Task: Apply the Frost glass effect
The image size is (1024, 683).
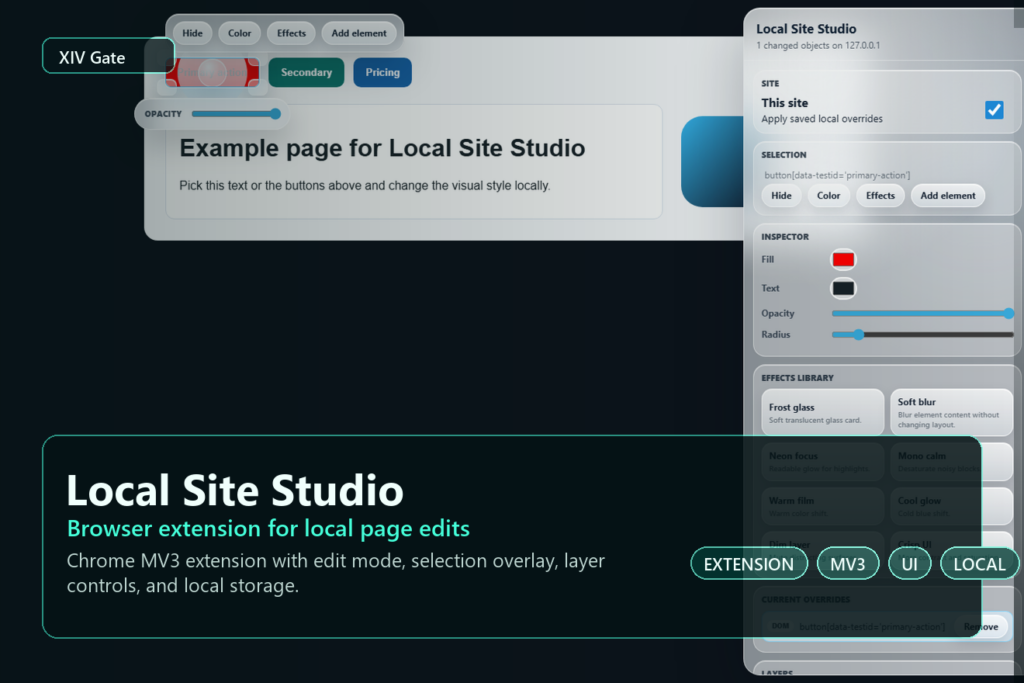Action: (x=822, y=413)
